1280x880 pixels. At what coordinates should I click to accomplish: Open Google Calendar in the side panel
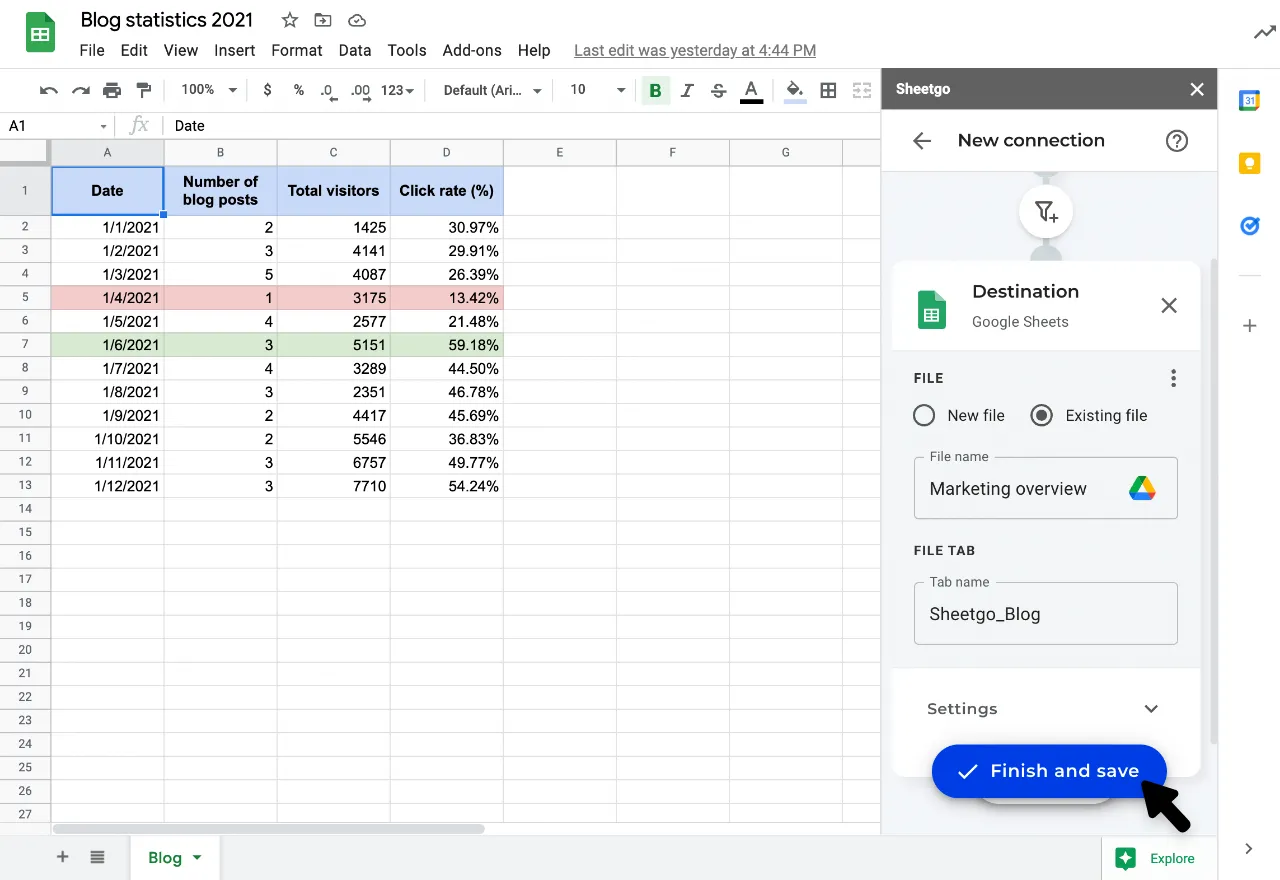coord(1249,100)
